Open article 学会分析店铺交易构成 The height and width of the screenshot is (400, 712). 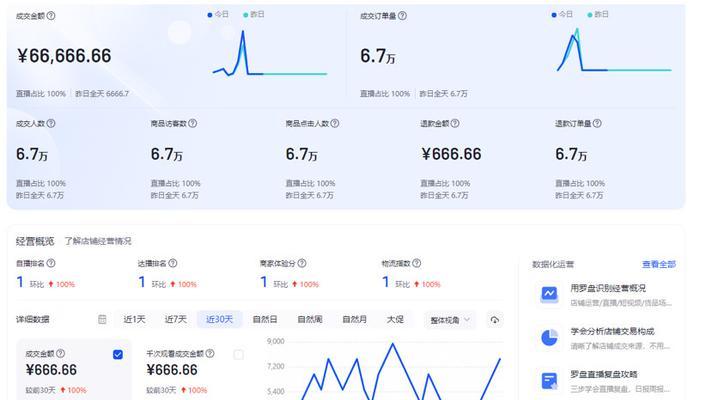coord(612,331)
